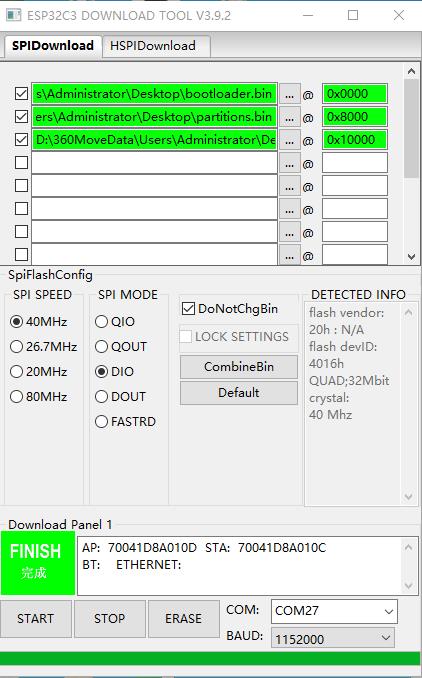Click file list scrollbar down arrow
This screenshot has height=678, width=422.
[411, 256]
